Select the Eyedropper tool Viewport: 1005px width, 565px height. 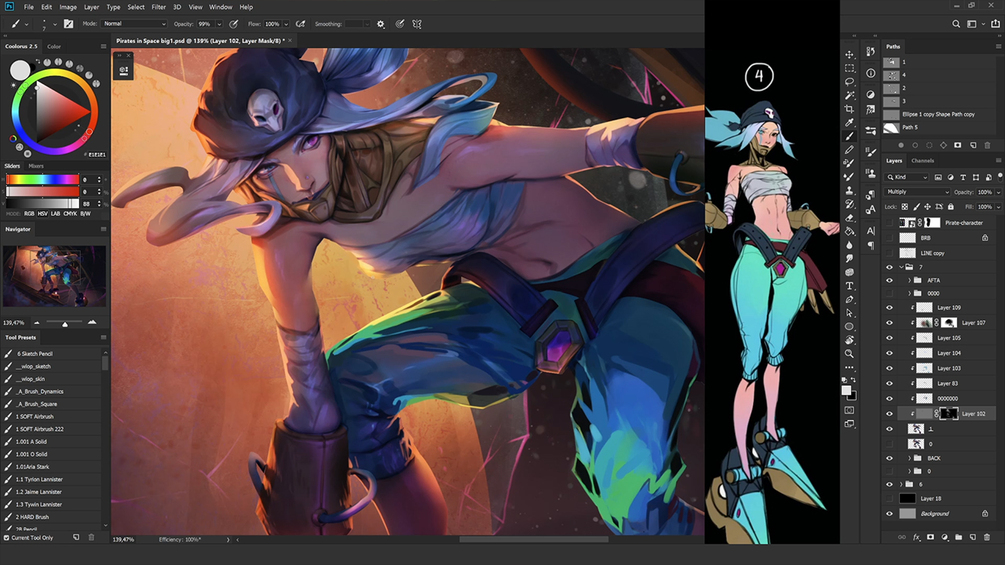(849, 122)
